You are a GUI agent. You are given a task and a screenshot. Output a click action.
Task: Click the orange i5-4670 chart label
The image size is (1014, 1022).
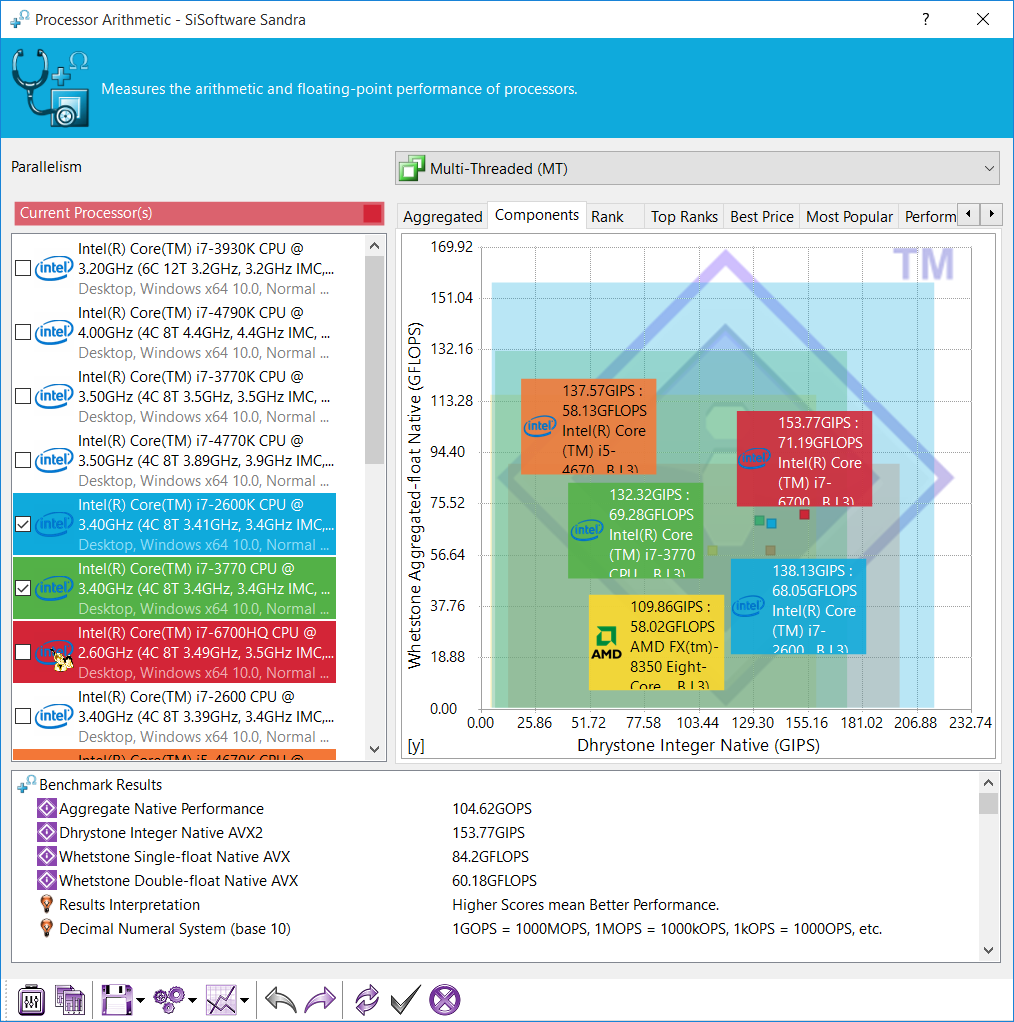click(588, 426)
